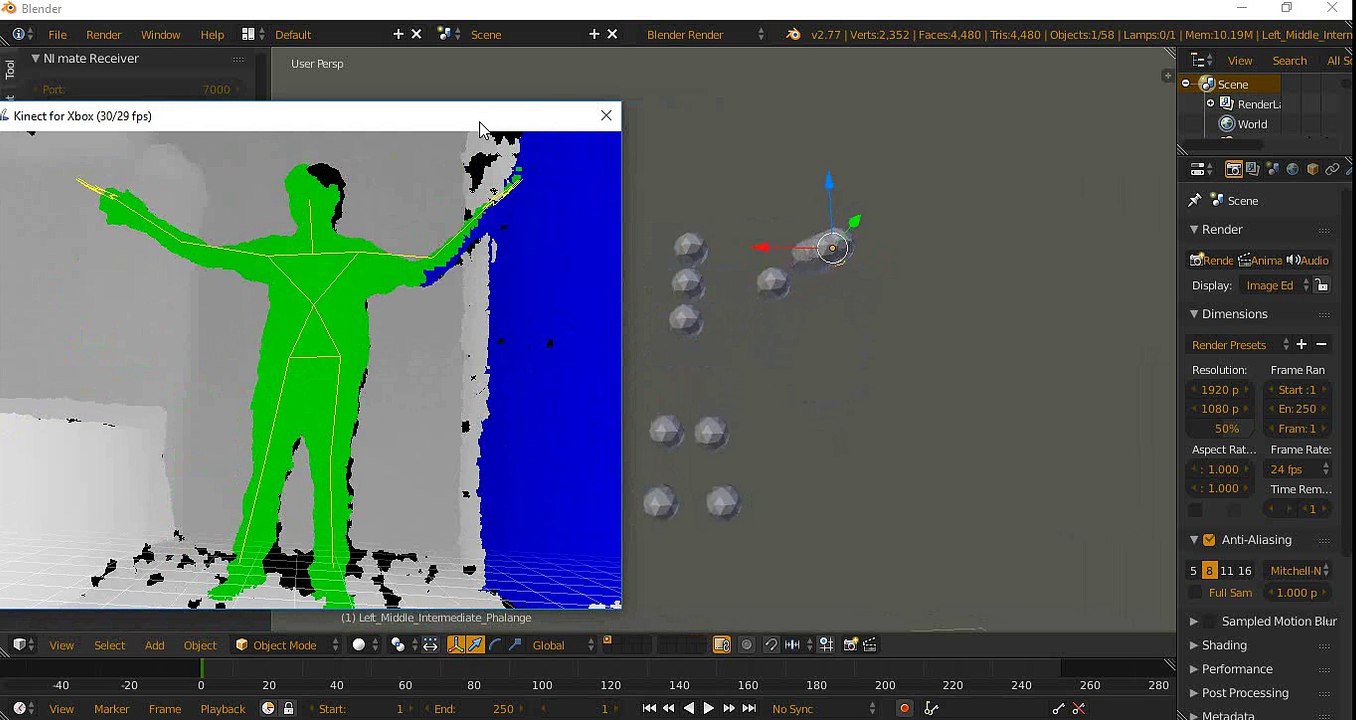Play animation in reverse
Viewport: 1356px width, 720px height.
tap(689, 708)
